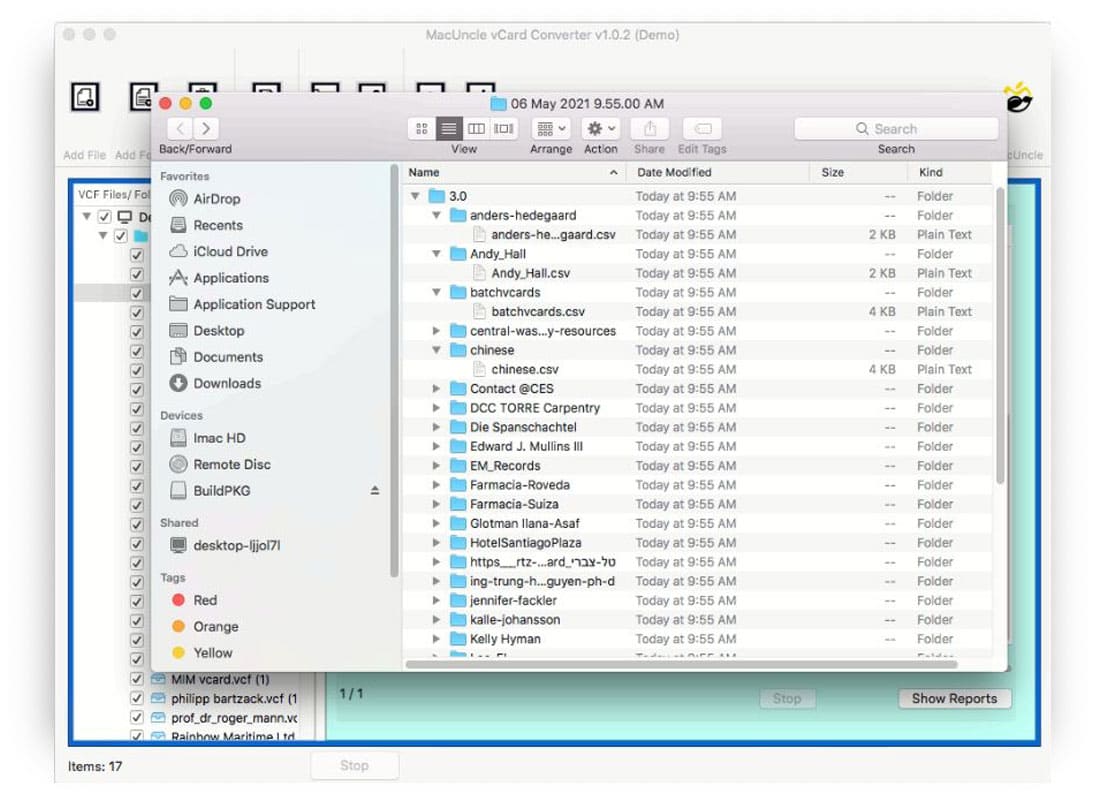Uncheck MIM vcard.vcf in the file list
The image size is (1096, 799).
[136, 679]
